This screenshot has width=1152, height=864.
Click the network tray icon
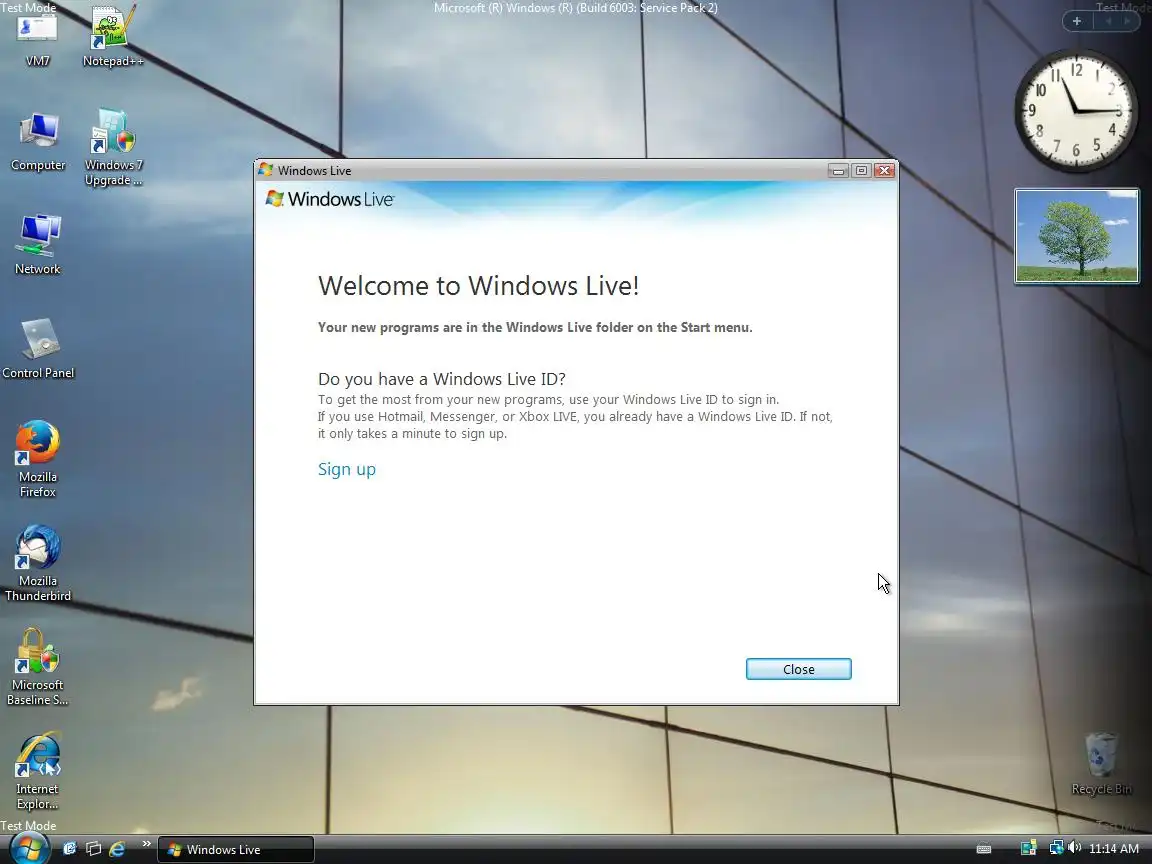tap(1056, 849)
